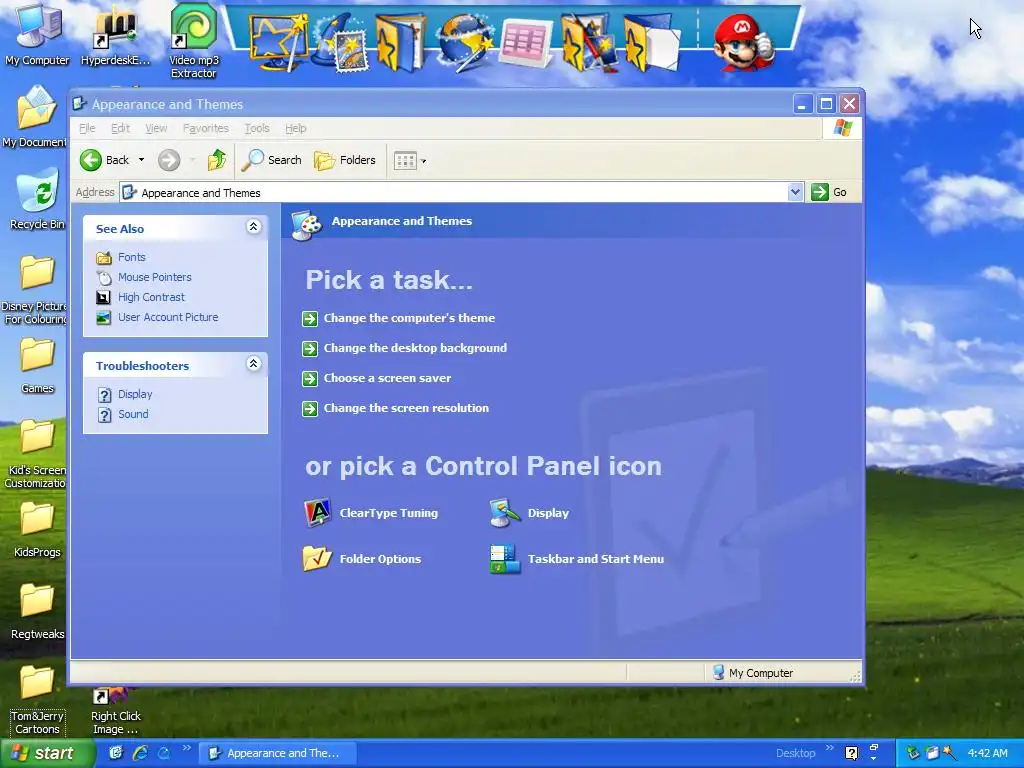The image size is (1024, 768).
Task: Open the View menu
Action: (x=156, y=129)
